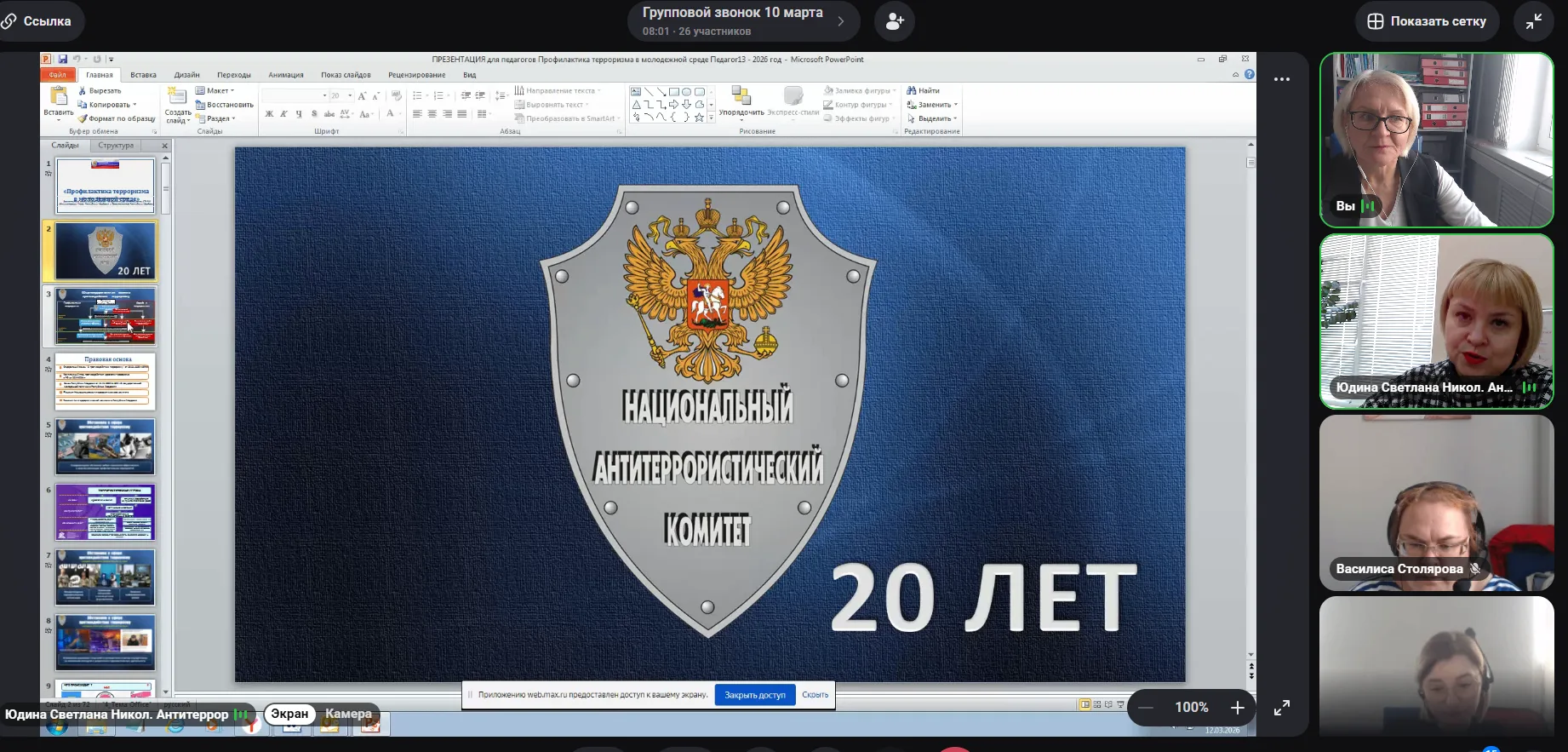Center text in paragraph group
1568x752 pixels.
point(432,114)
